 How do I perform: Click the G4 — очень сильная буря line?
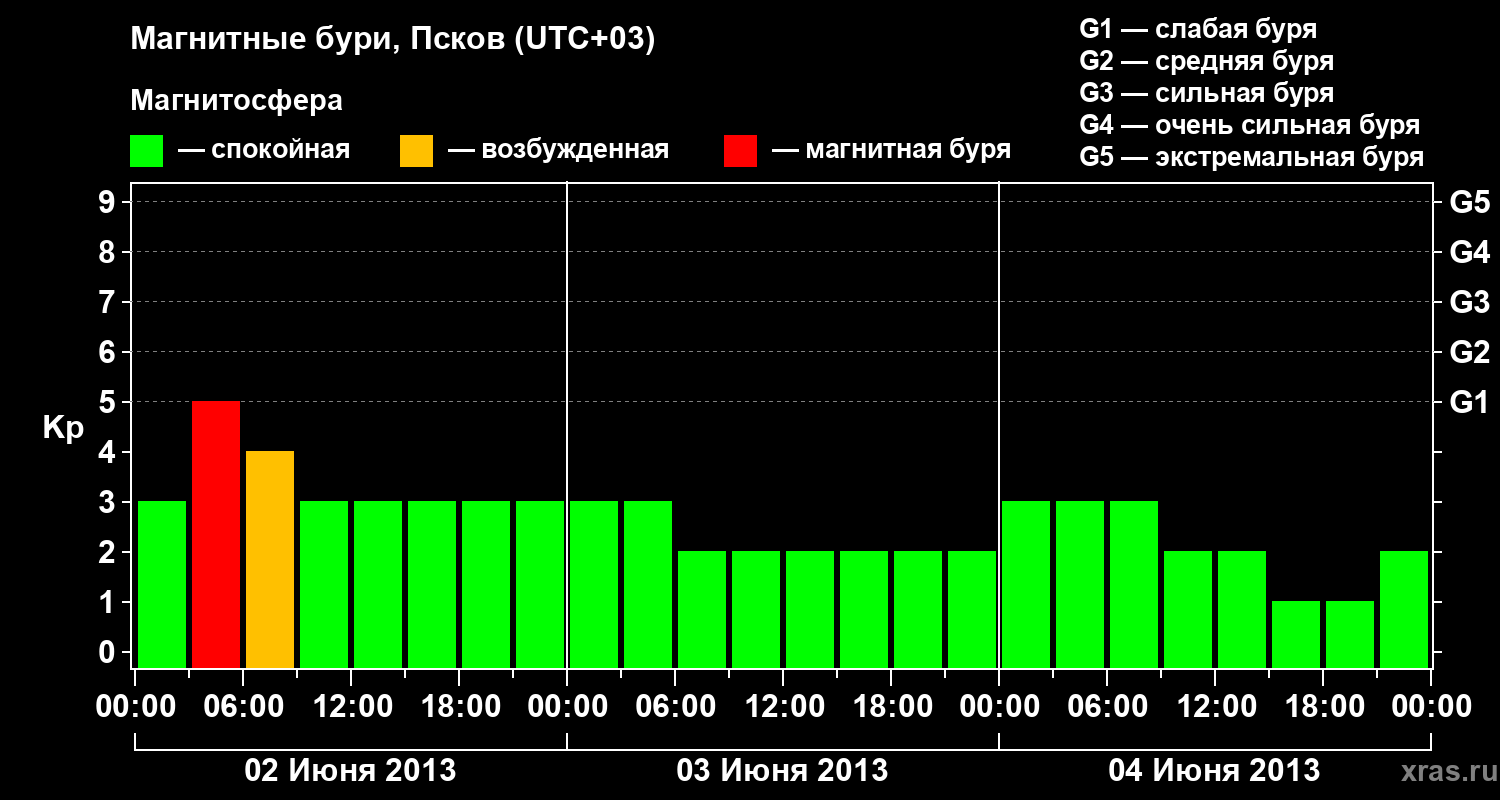pos(1250,125)
